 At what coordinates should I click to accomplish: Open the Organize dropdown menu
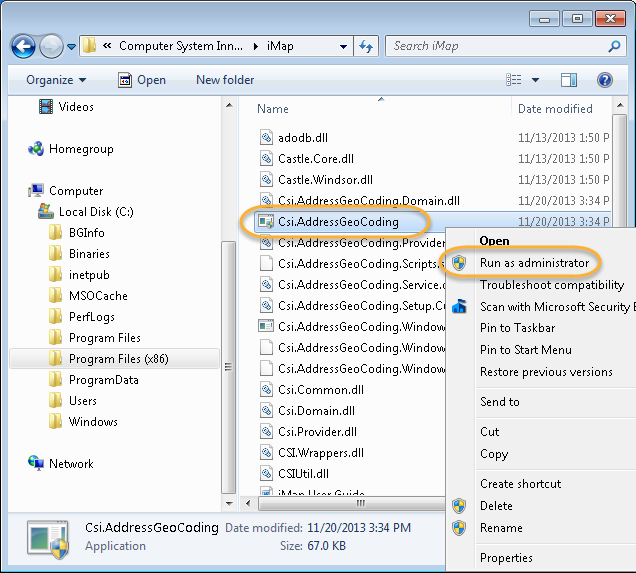pyautogui.click(x=56, y=80)
